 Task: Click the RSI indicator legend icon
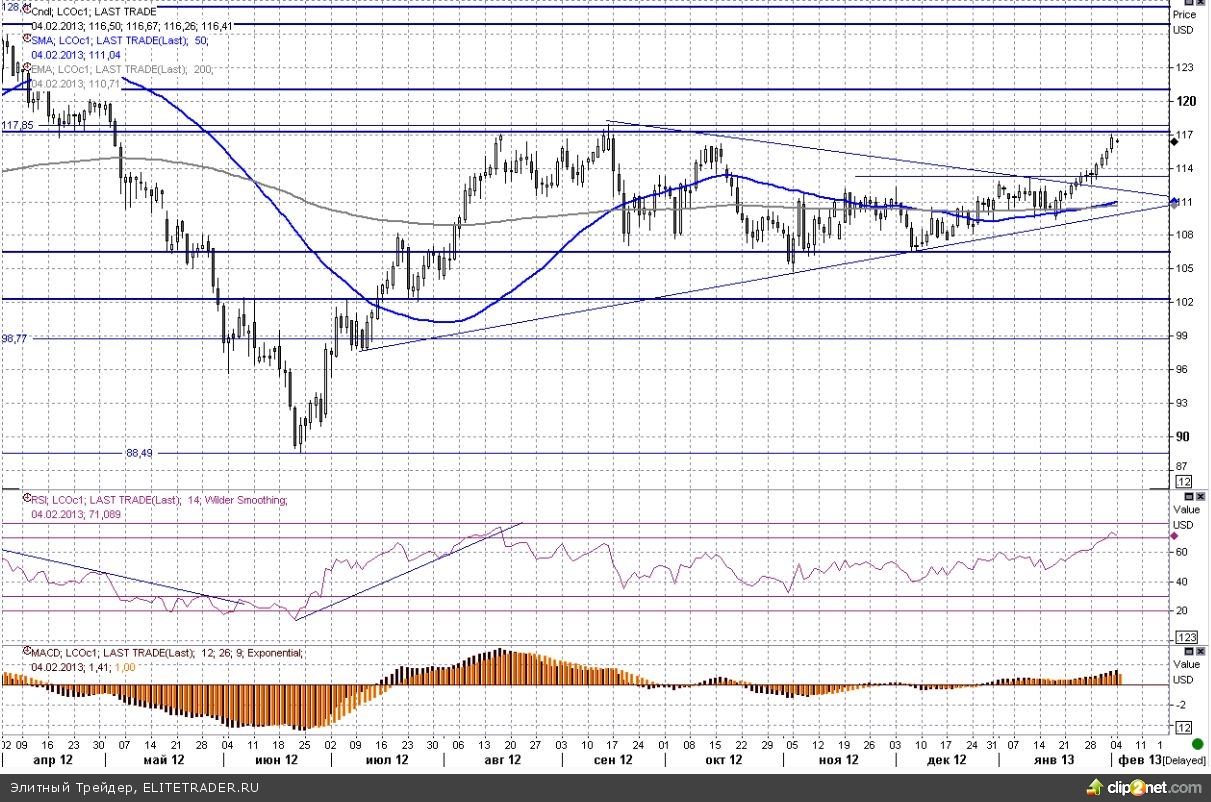click(26, 499)
